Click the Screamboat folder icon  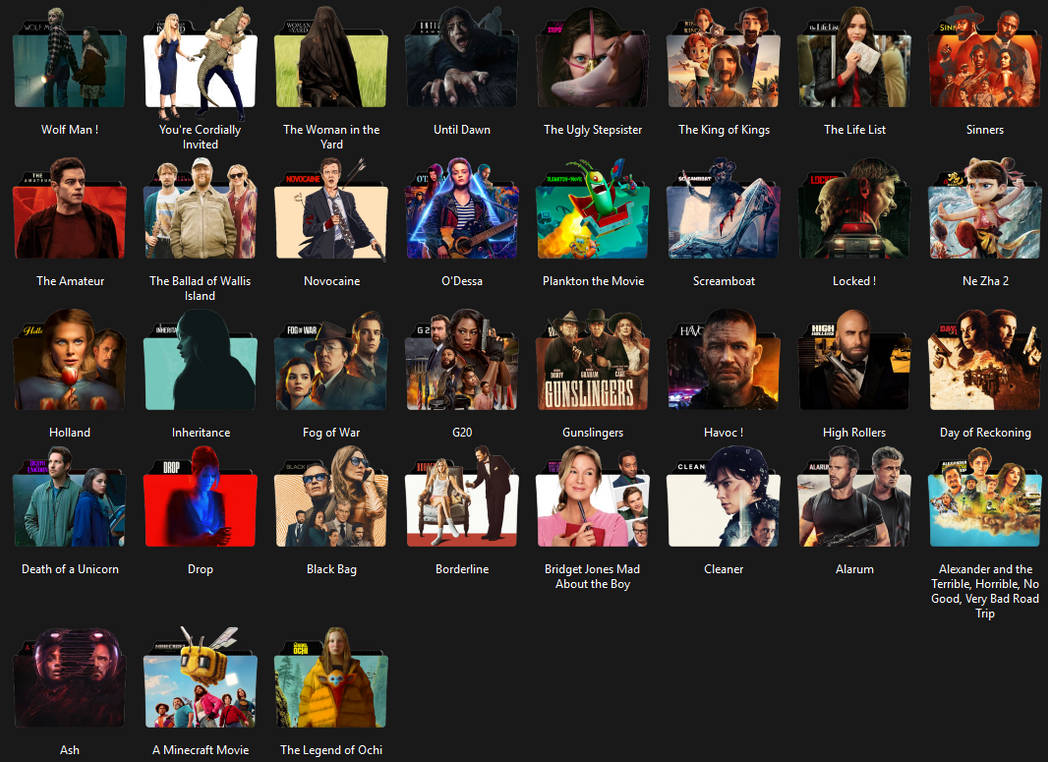(723, 209)
